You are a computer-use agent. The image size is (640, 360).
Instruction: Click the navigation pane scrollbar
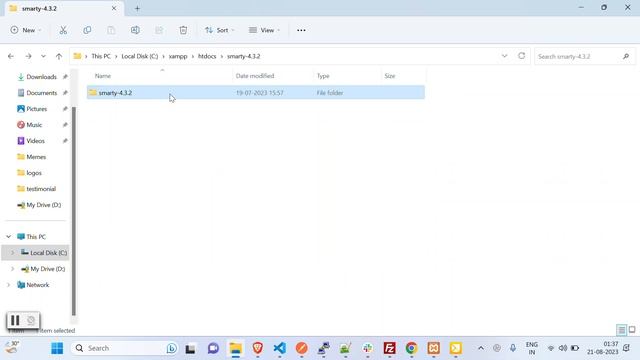[74, 211]
